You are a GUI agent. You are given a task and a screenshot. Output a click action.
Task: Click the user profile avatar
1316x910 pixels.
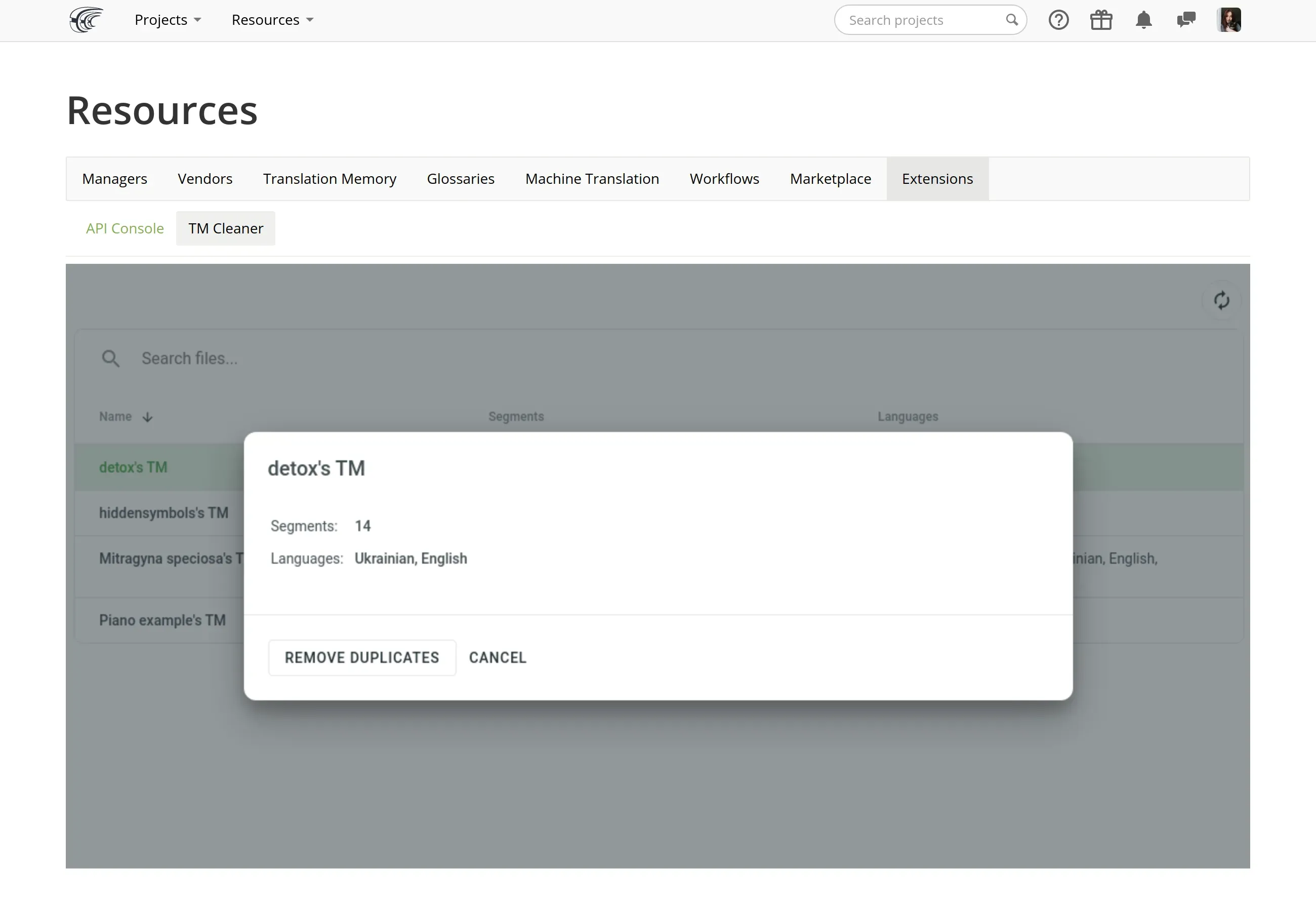[x=1229, y=20]
